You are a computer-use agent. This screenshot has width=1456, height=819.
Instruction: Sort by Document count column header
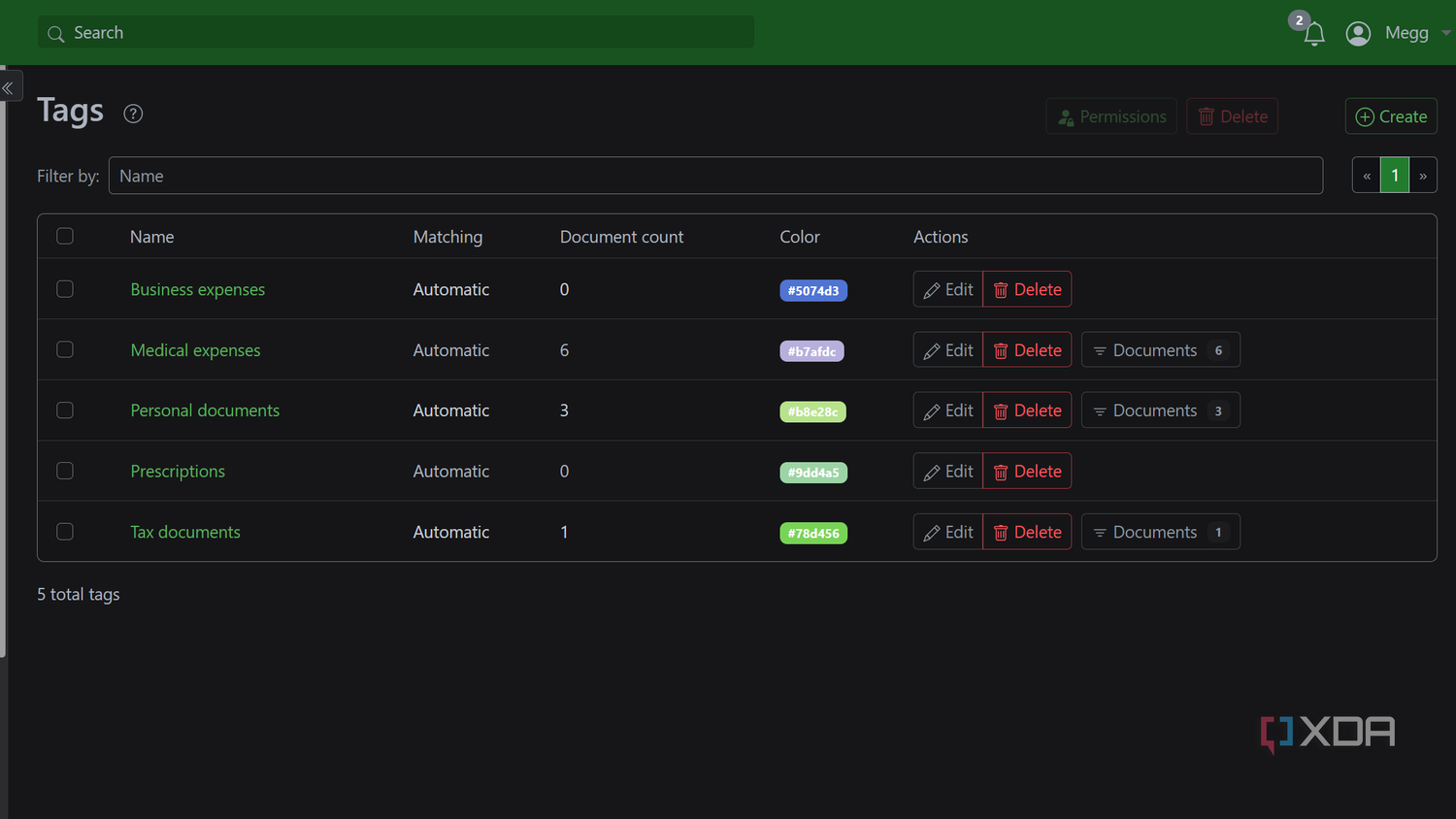(621, 237)
